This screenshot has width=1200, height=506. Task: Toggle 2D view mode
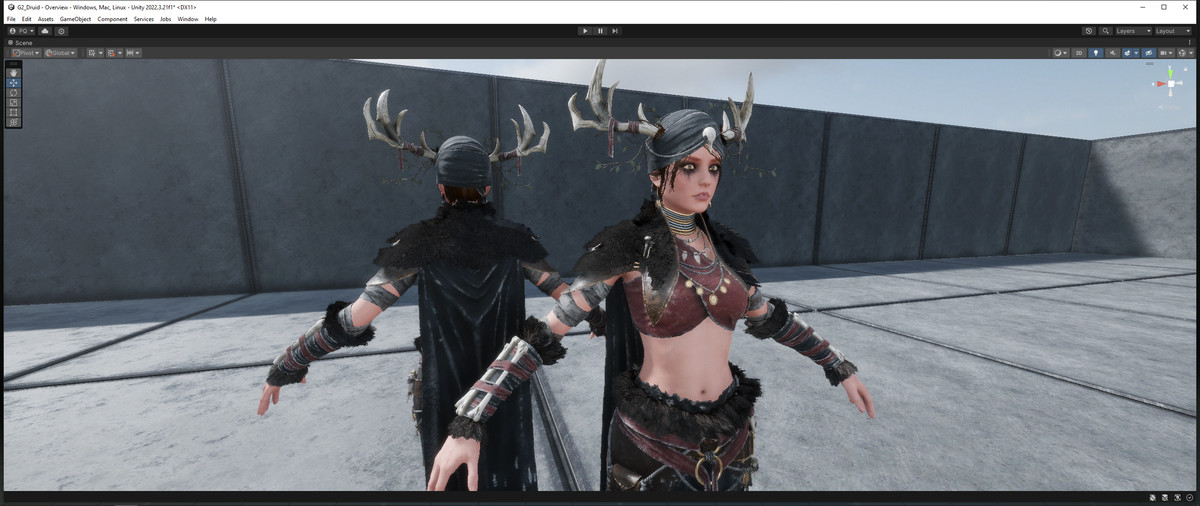pyautogui.click(x=1079, y=53)
